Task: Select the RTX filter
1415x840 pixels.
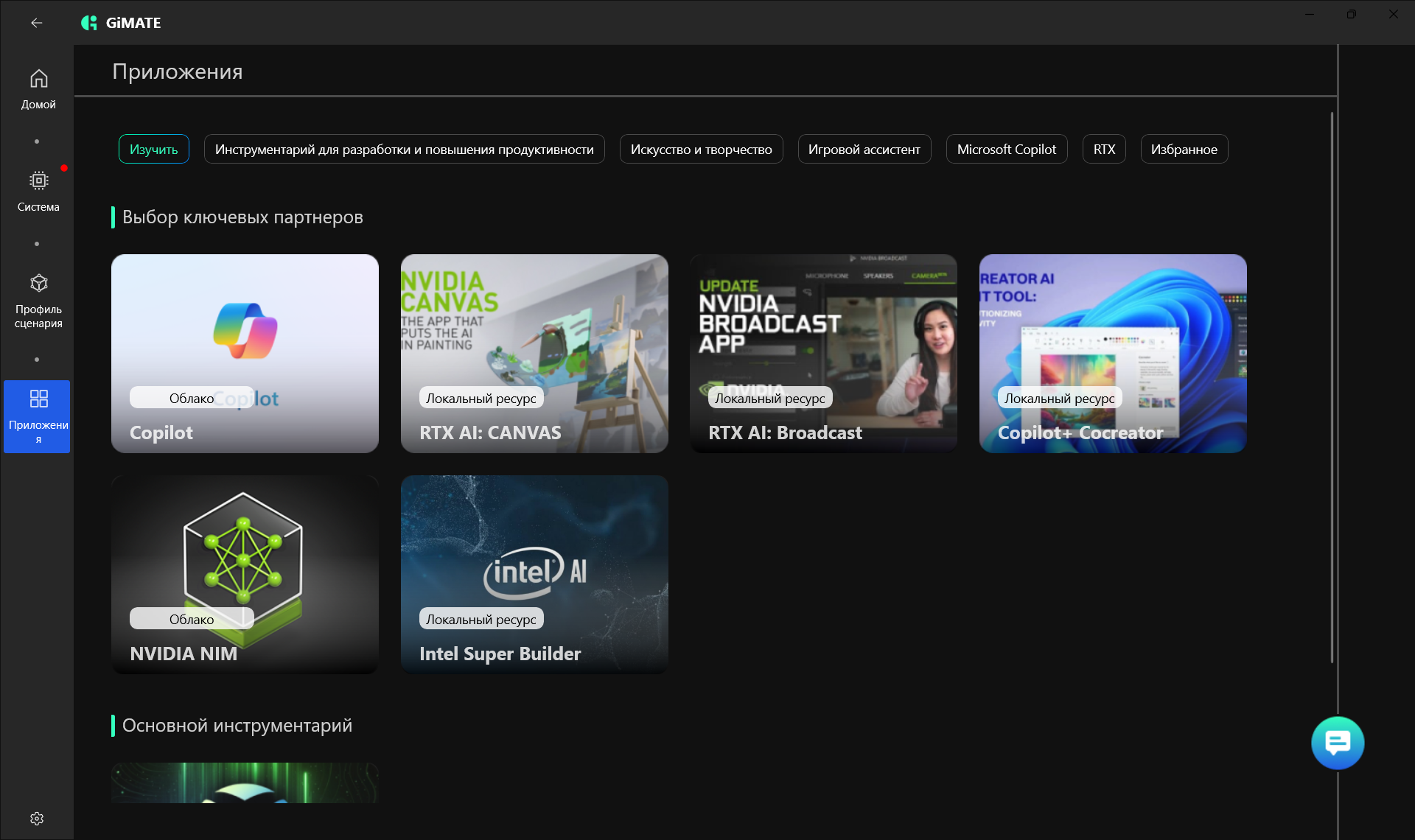Action: coord(1104,149)
